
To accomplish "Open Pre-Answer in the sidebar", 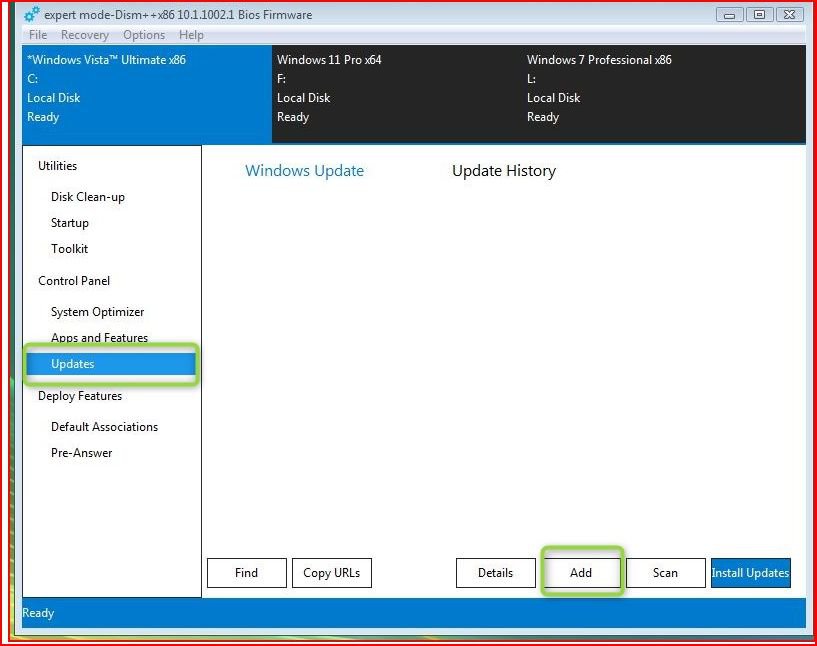I will tap(81, 453).
